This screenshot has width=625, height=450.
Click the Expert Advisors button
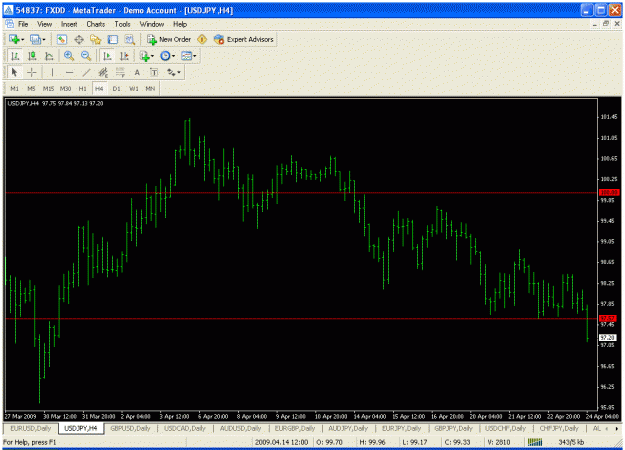244,39
